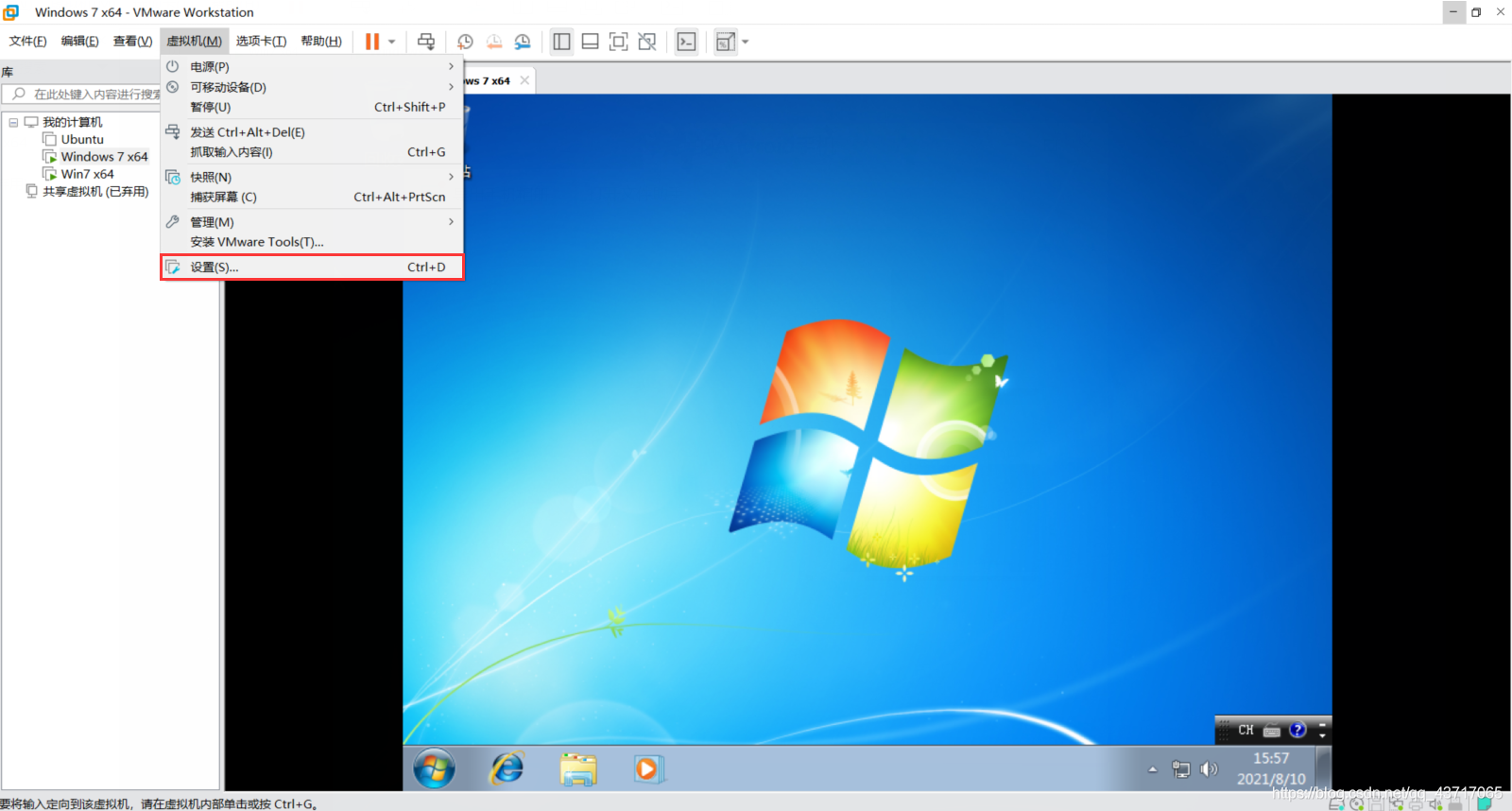Click the VMware message log status icon
This screenshot has height=811, width=1512.
point(1484,803)
